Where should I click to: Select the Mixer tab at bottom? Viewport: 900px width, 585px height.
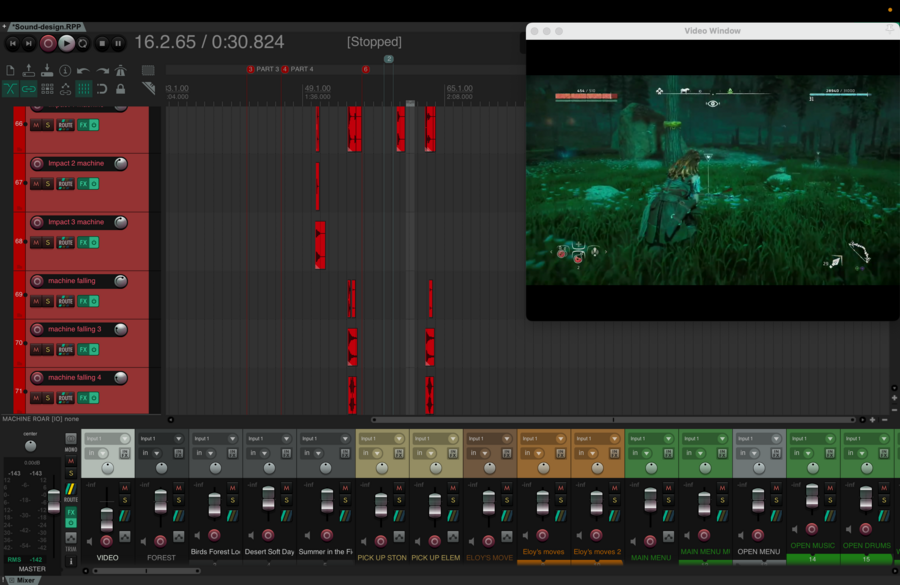click(25, 580)
